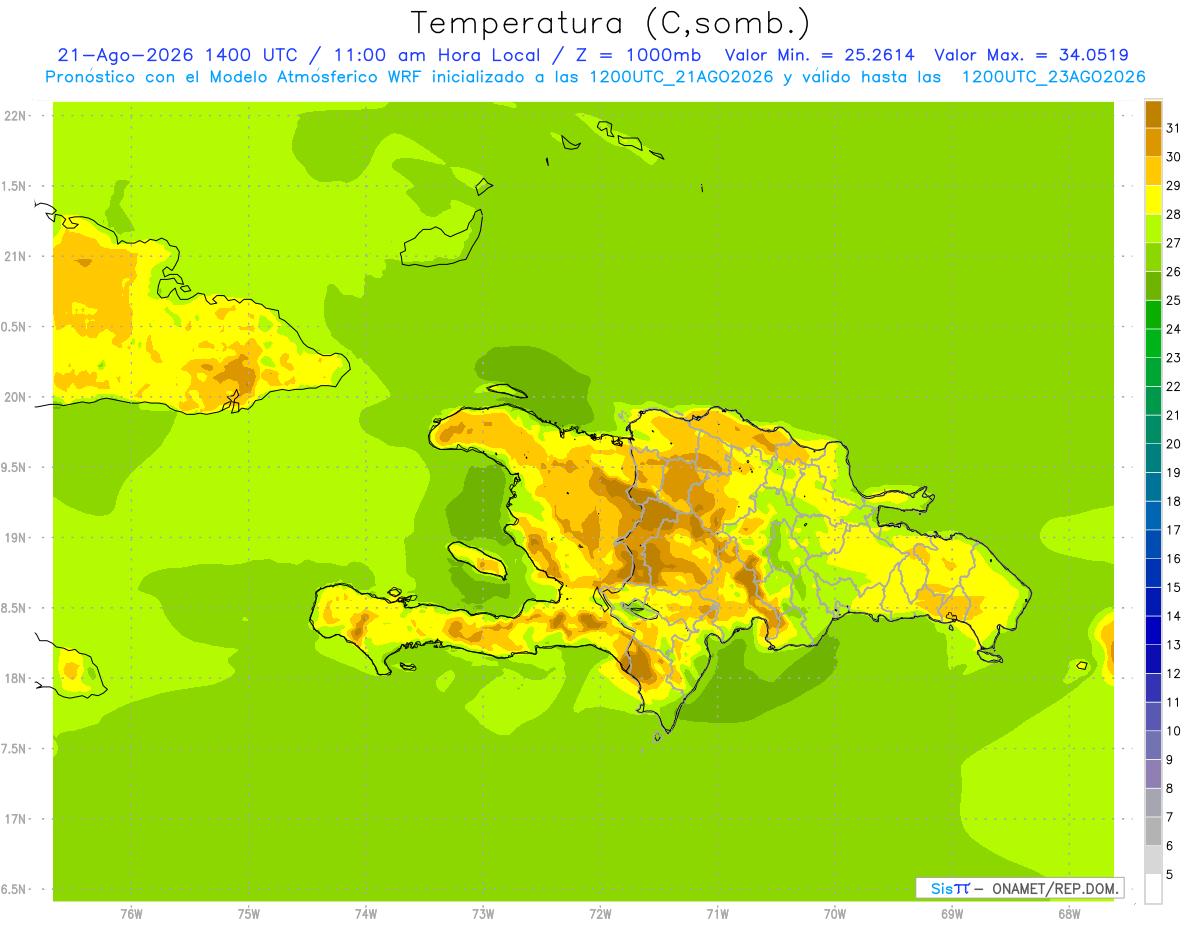Click the legend label '25'

click(1173, 300)
